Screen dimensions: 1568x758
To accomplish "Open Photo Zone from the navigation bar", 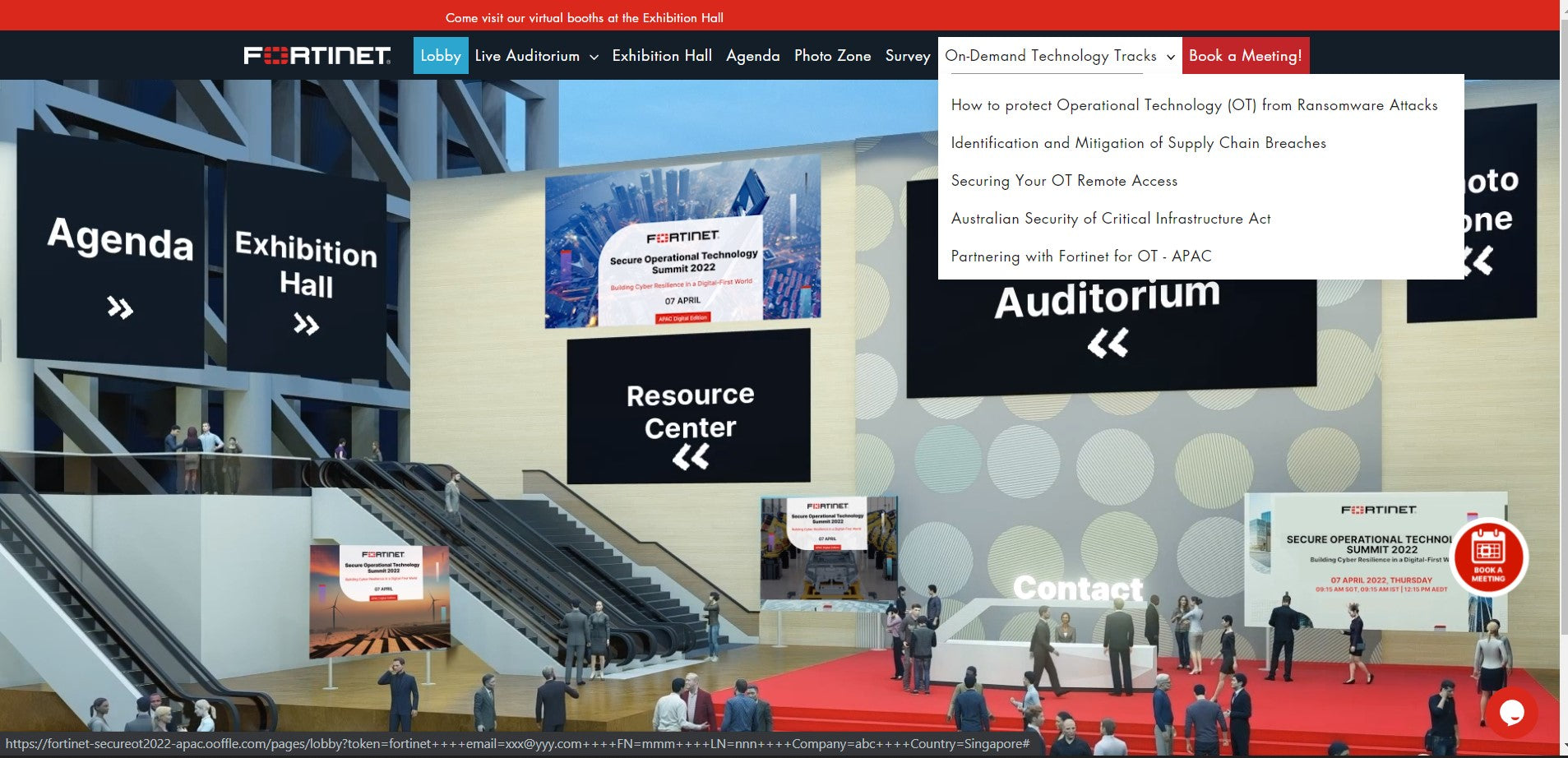I will tap(832, 55).
